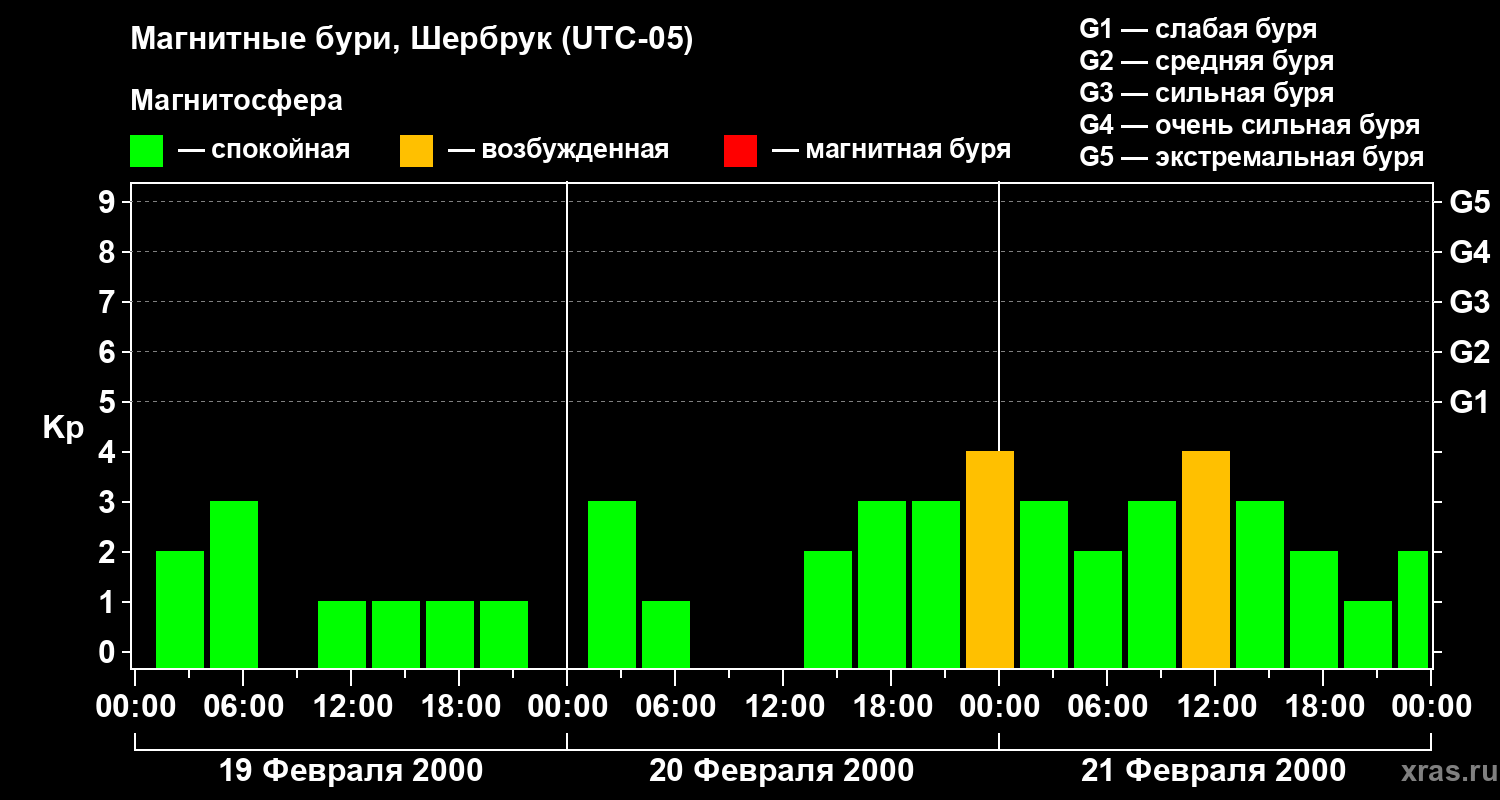Screen dimensions: 1500x800
Task: Click the 'G2' label on the right axis
Action: 1469,352
